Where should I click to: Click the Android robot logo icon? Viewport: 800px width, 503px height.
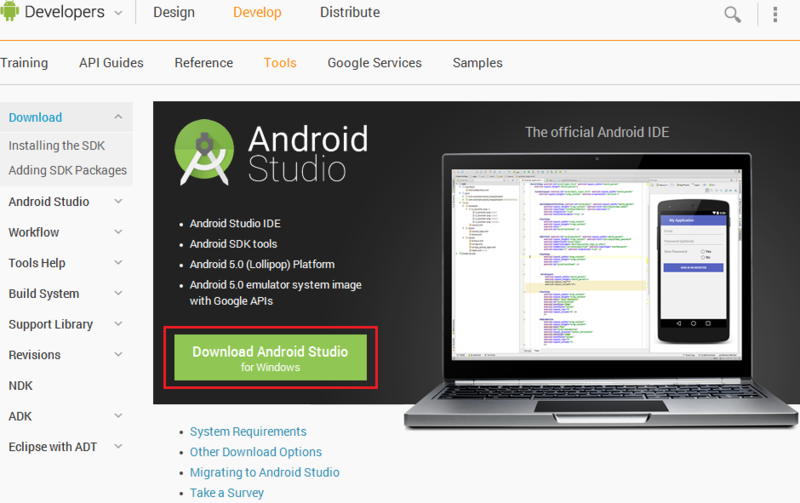pos(9,11)
